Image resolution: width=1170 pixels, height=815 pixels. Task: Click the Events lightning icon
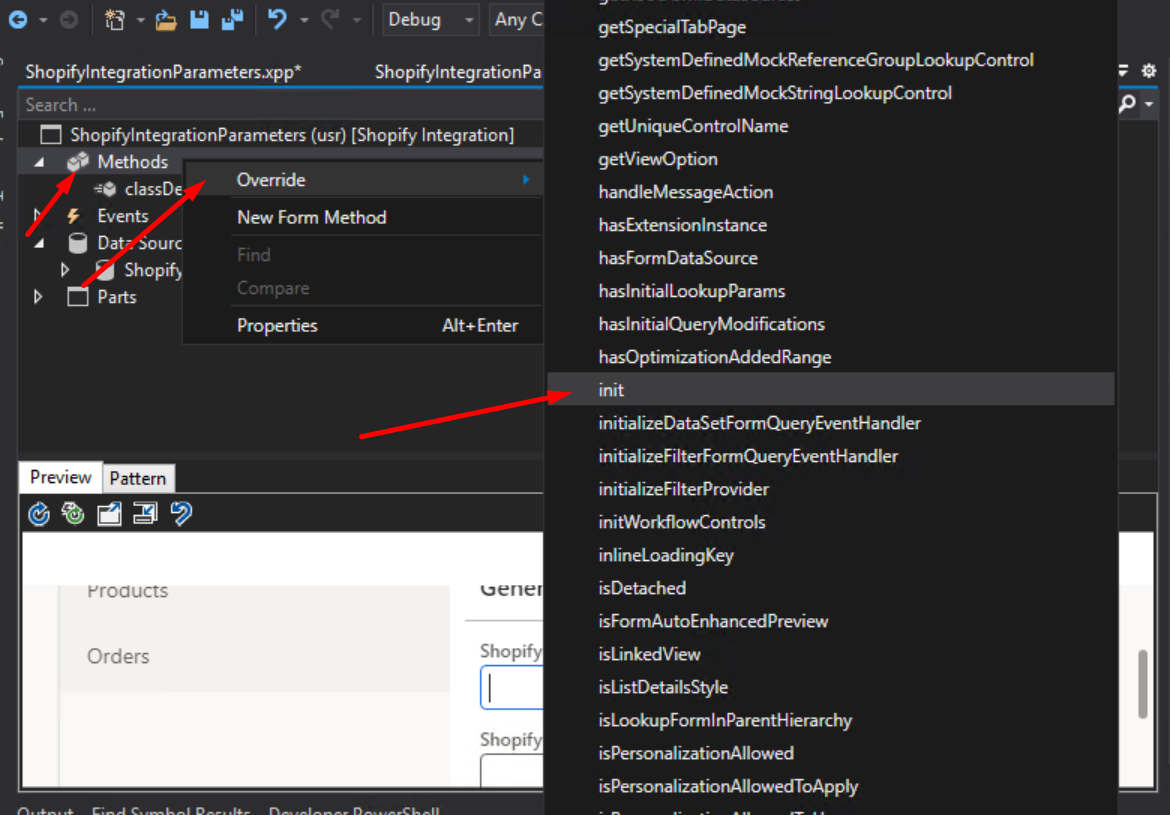point(73,216)
